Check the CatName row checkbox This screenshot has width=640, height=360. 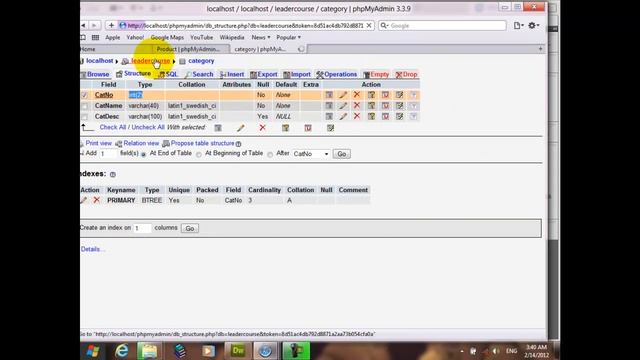(x=84, y=106)
